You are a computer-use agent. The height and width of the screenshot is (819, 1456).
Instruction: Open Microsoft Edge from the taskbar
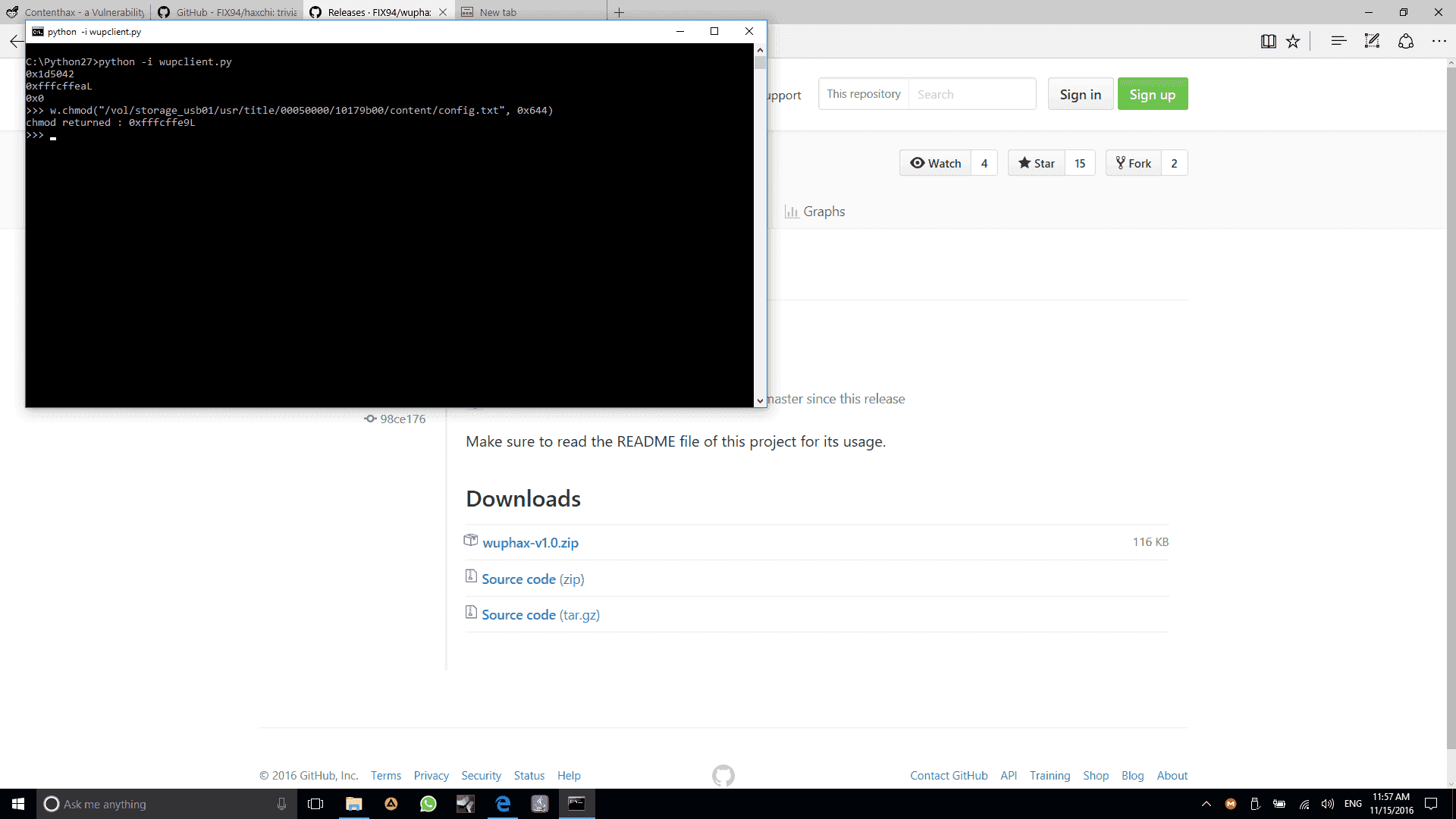tap(503, 804)
